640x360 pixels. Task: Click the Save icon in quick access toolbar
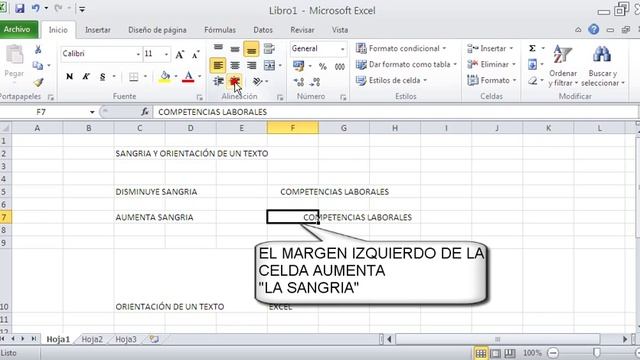tap(20, 9)
